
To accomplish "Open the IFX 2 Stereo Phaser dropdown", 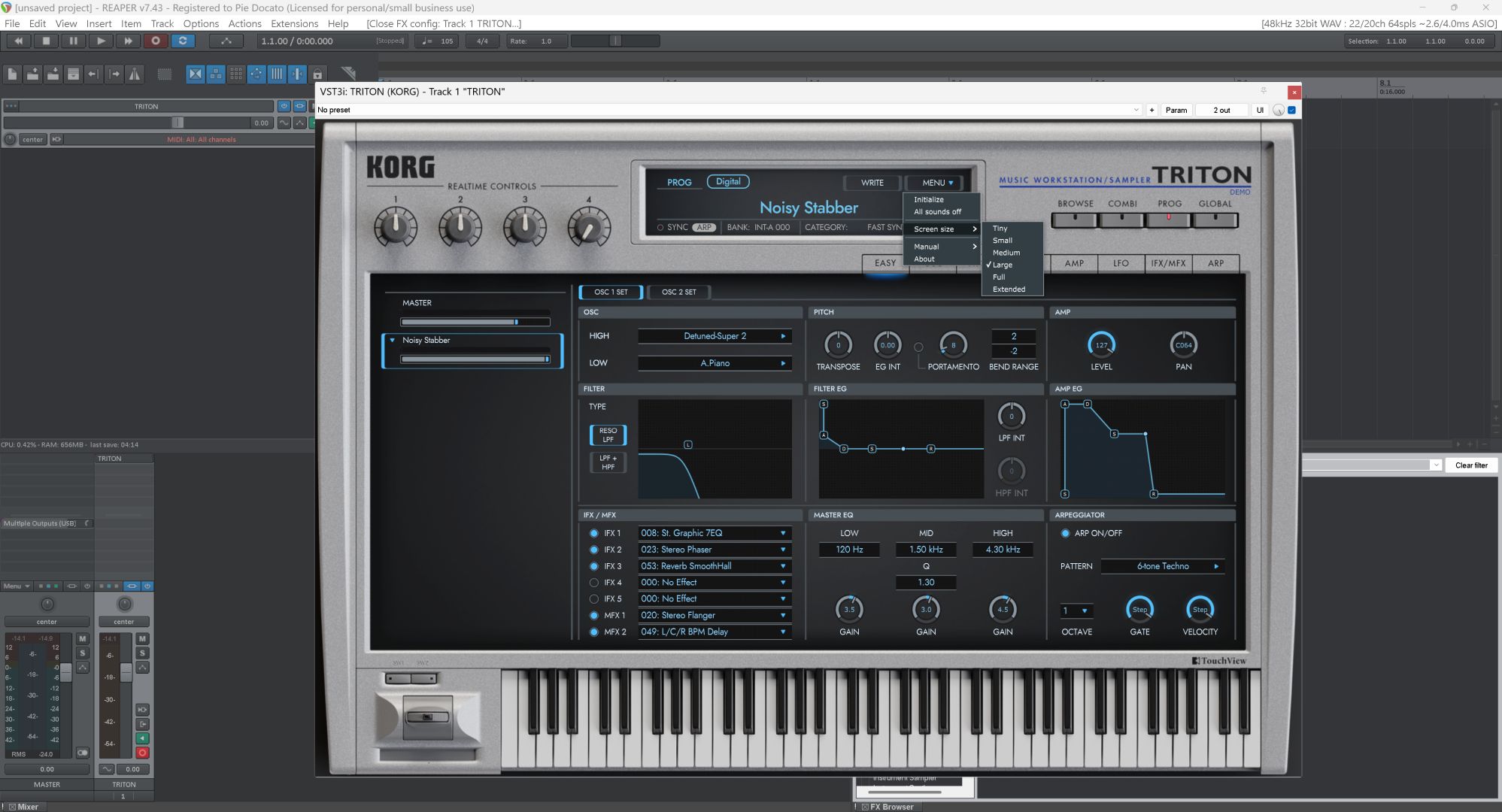I will coord(715,550).
